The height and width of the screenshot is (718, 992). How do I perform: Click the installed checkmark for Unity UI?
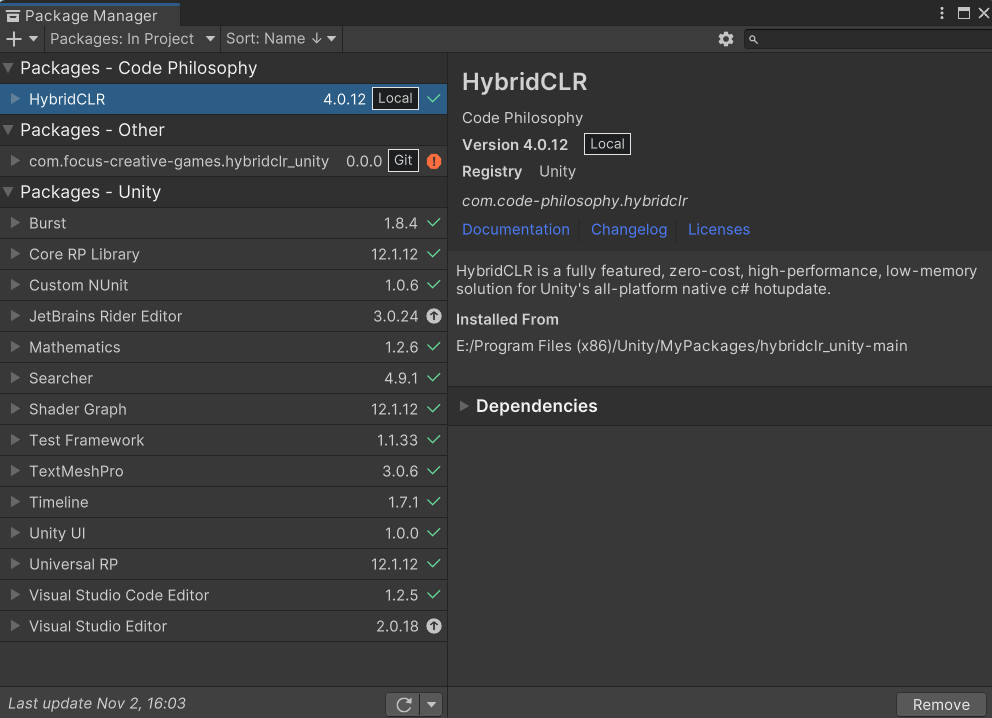pyautogui.click(x=434, y=533)
